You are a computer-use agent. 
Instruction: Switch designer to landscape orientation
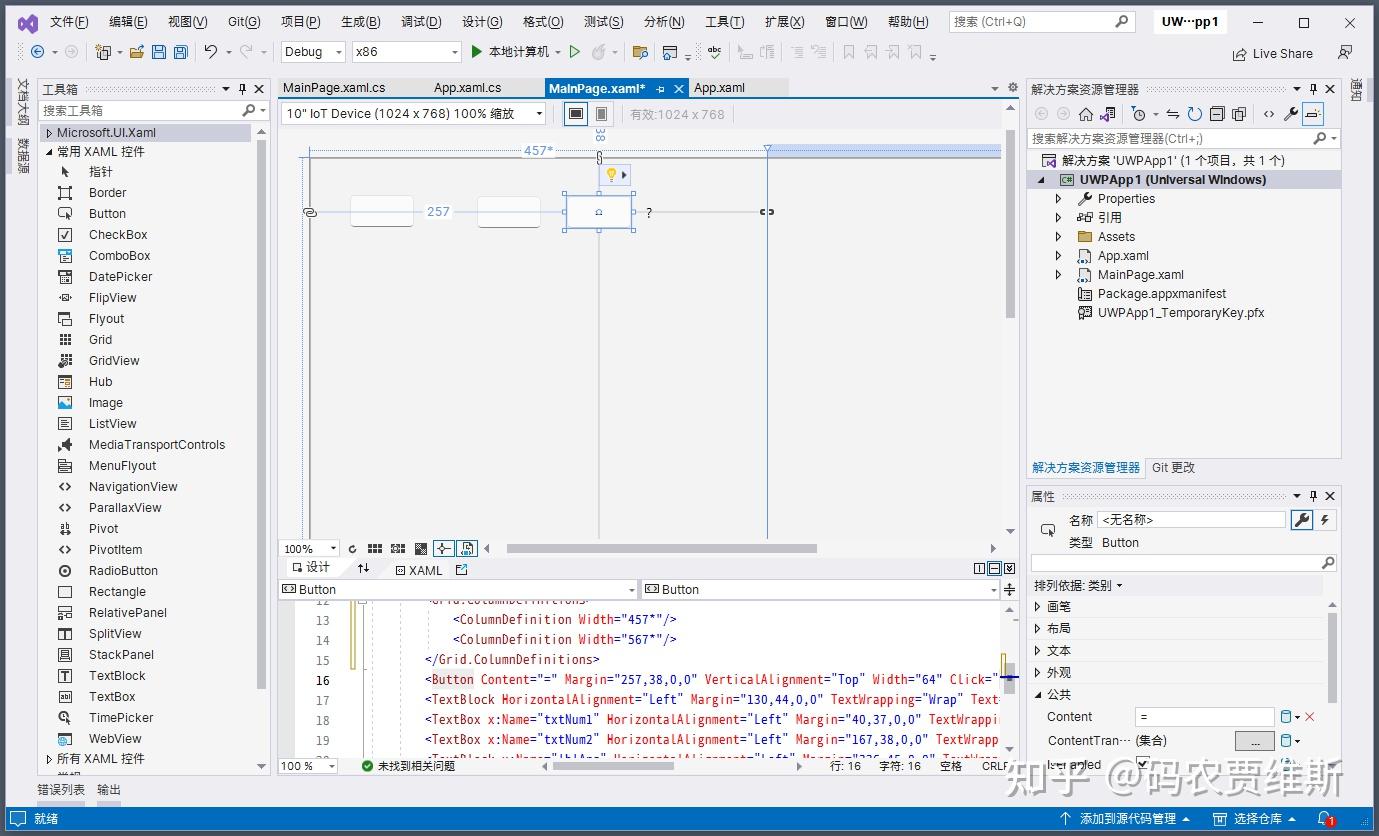click(x=576, y=114)
